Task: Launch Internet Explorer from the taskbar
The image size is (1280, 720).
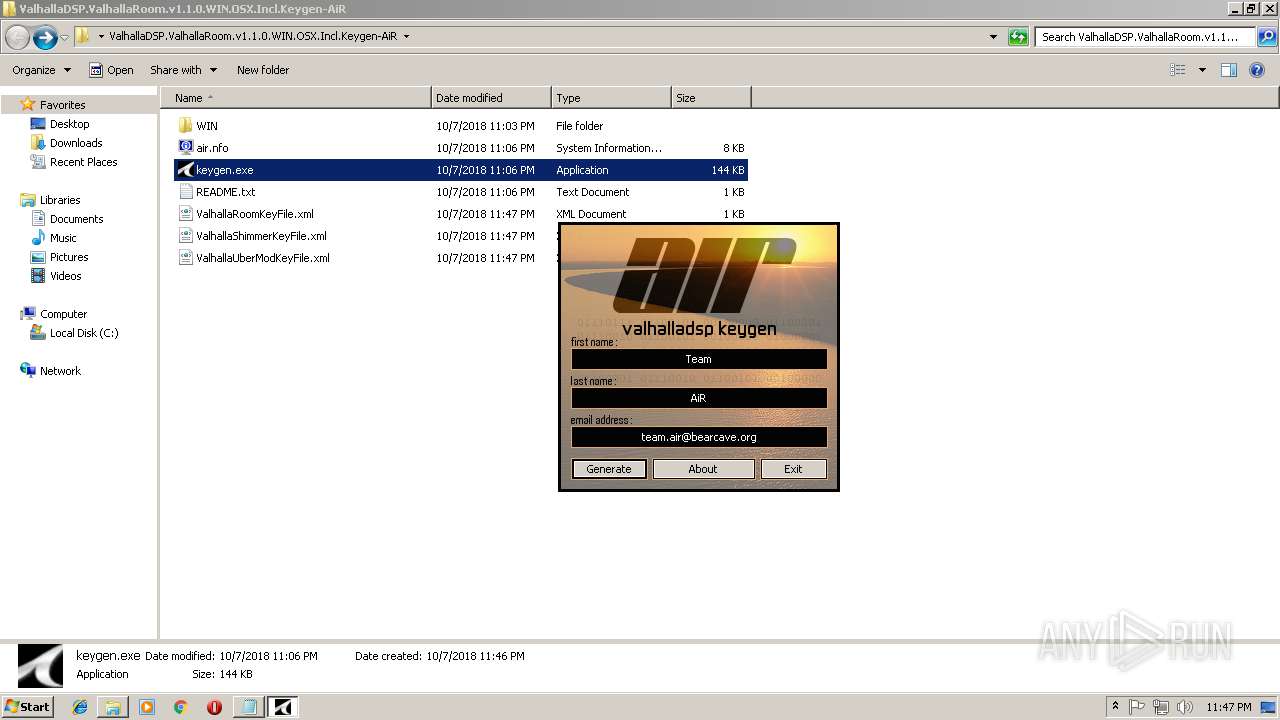Action: 80,707
